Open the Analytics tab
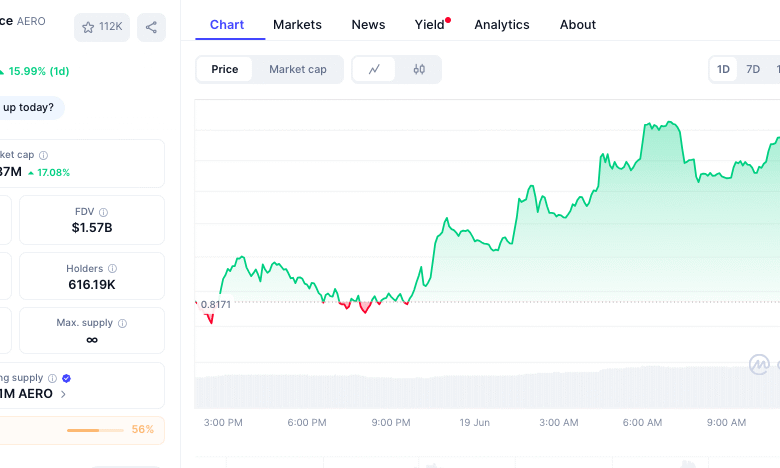The height and width of the screenshot is (468, 780). pyautogui.click(x=501, y=24)
